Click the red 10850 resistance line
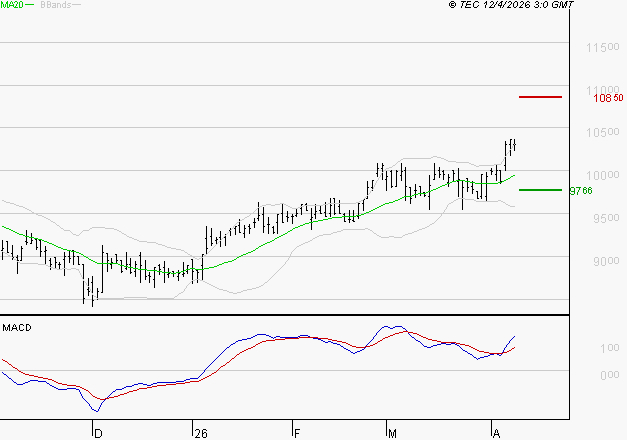 540,97
